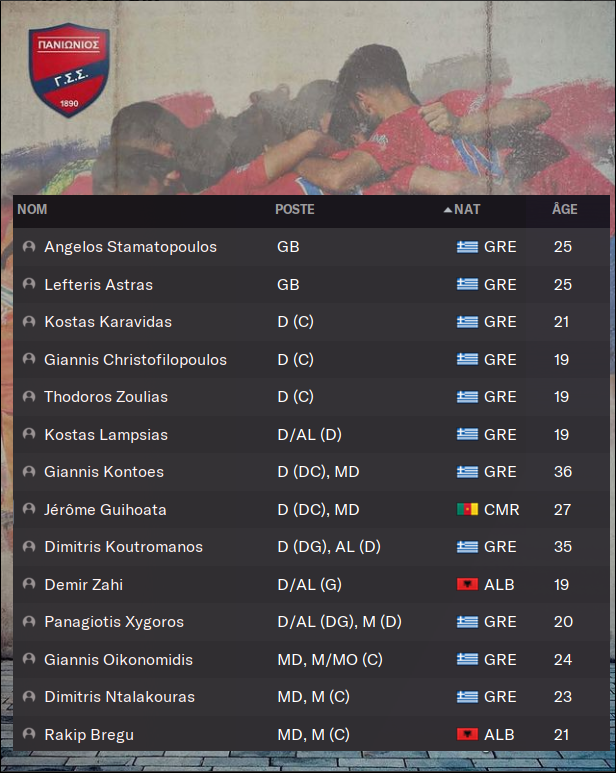
Task: Click the Cameroon flag for Jérôme Guihoata
Action: pos(467,509)
